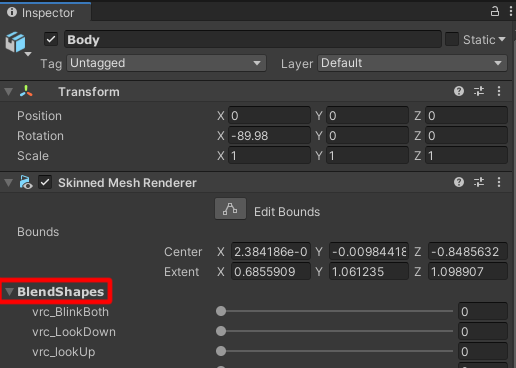The height and width of the screenshot is (368, 516).
Task: Select the Inspector tab
Action: [45, 13]
